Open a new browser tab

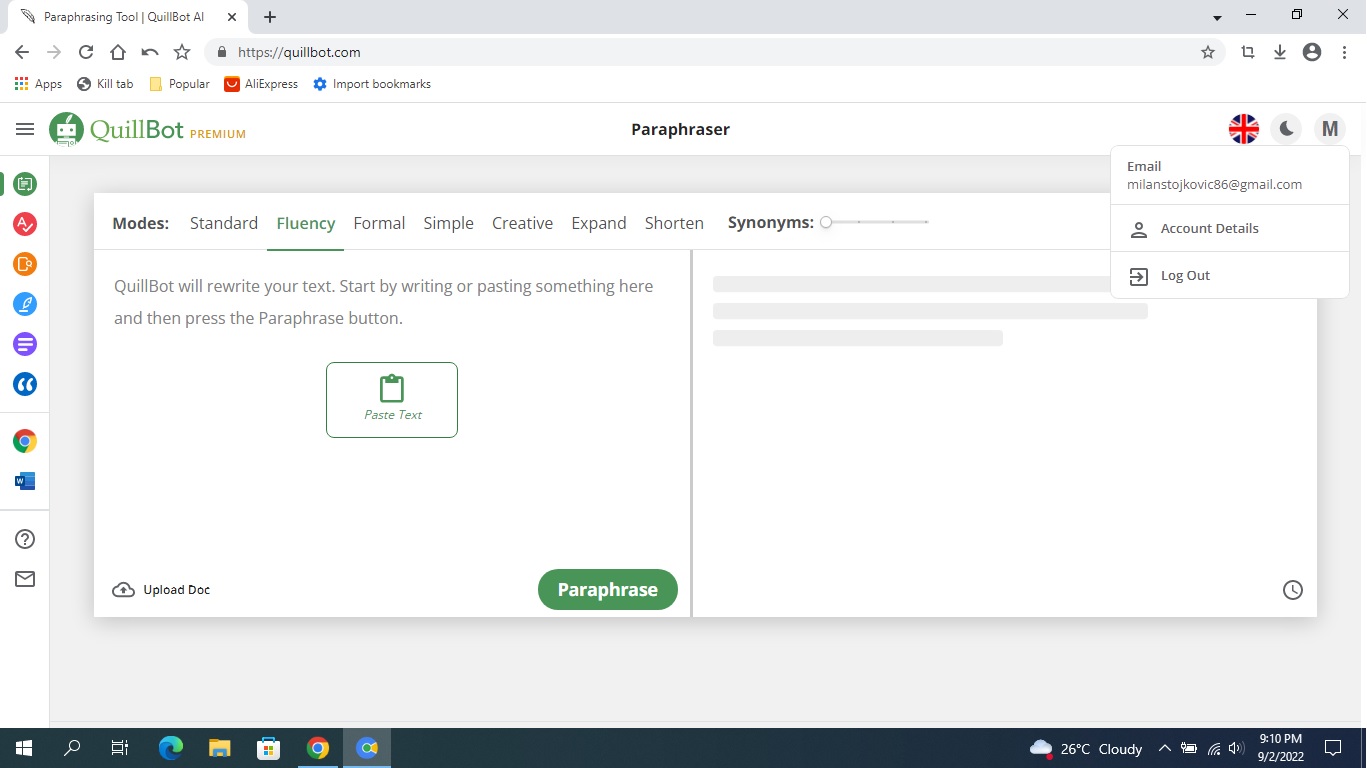coord(270,17)
